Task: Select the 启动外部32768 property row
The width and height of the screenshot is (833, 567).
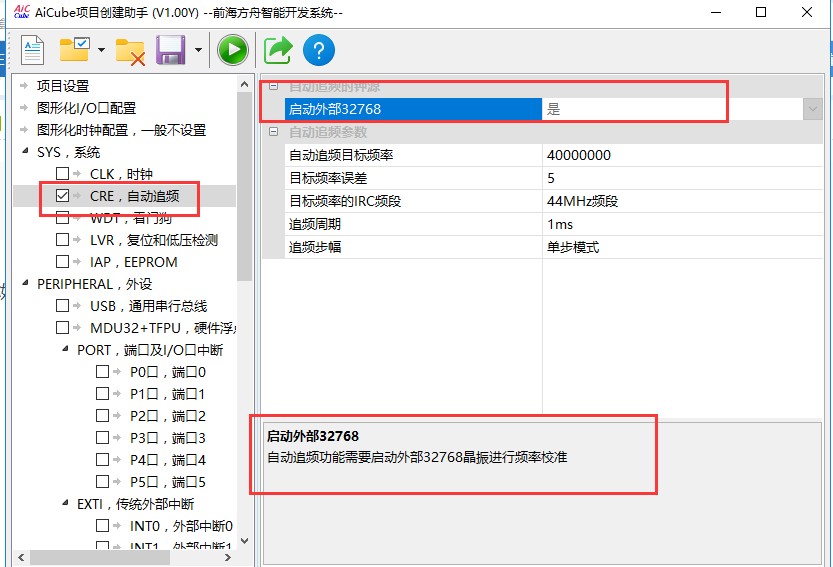Action: point(554,109)
